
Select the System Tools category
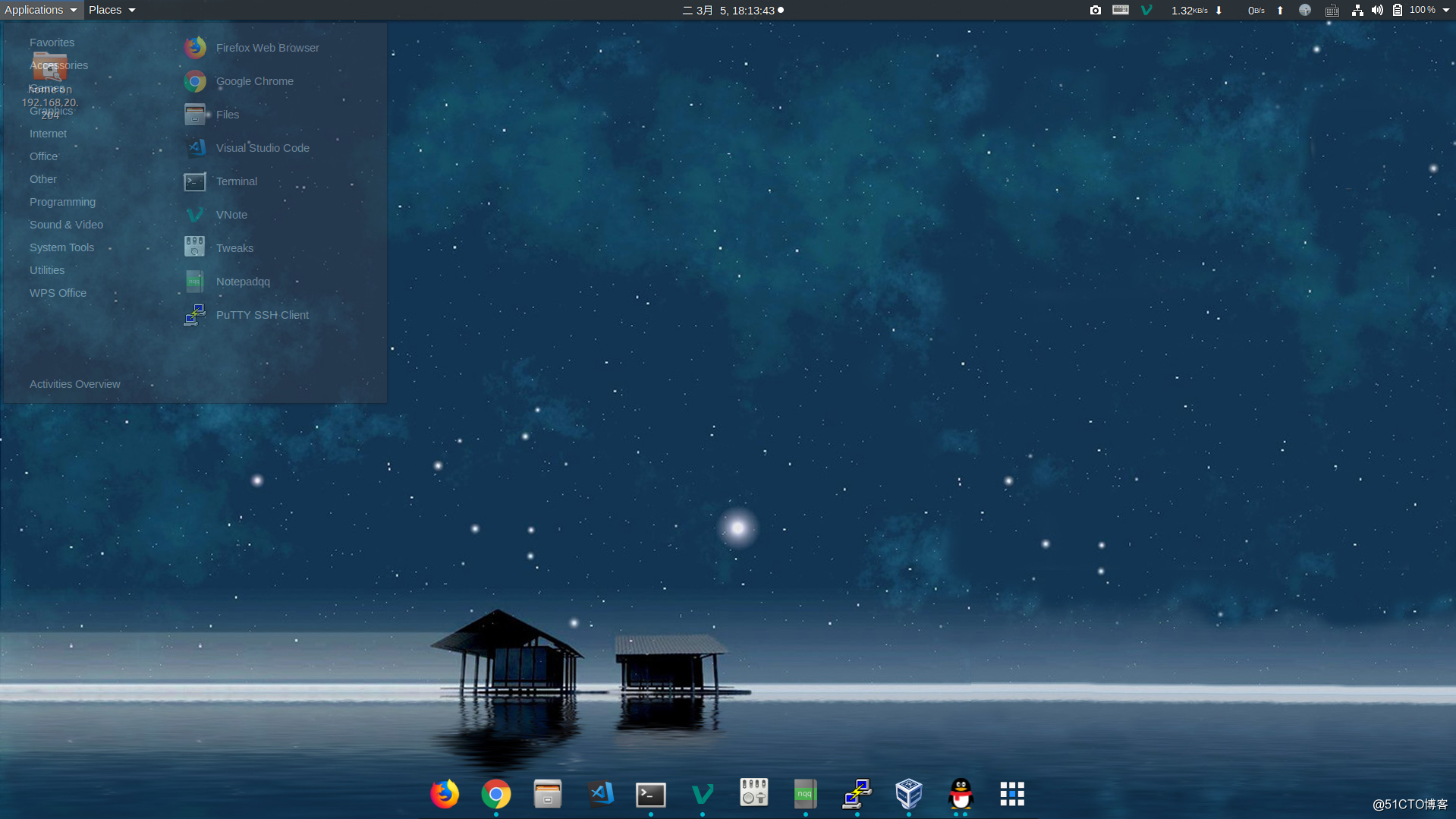[x=61, y=247]
